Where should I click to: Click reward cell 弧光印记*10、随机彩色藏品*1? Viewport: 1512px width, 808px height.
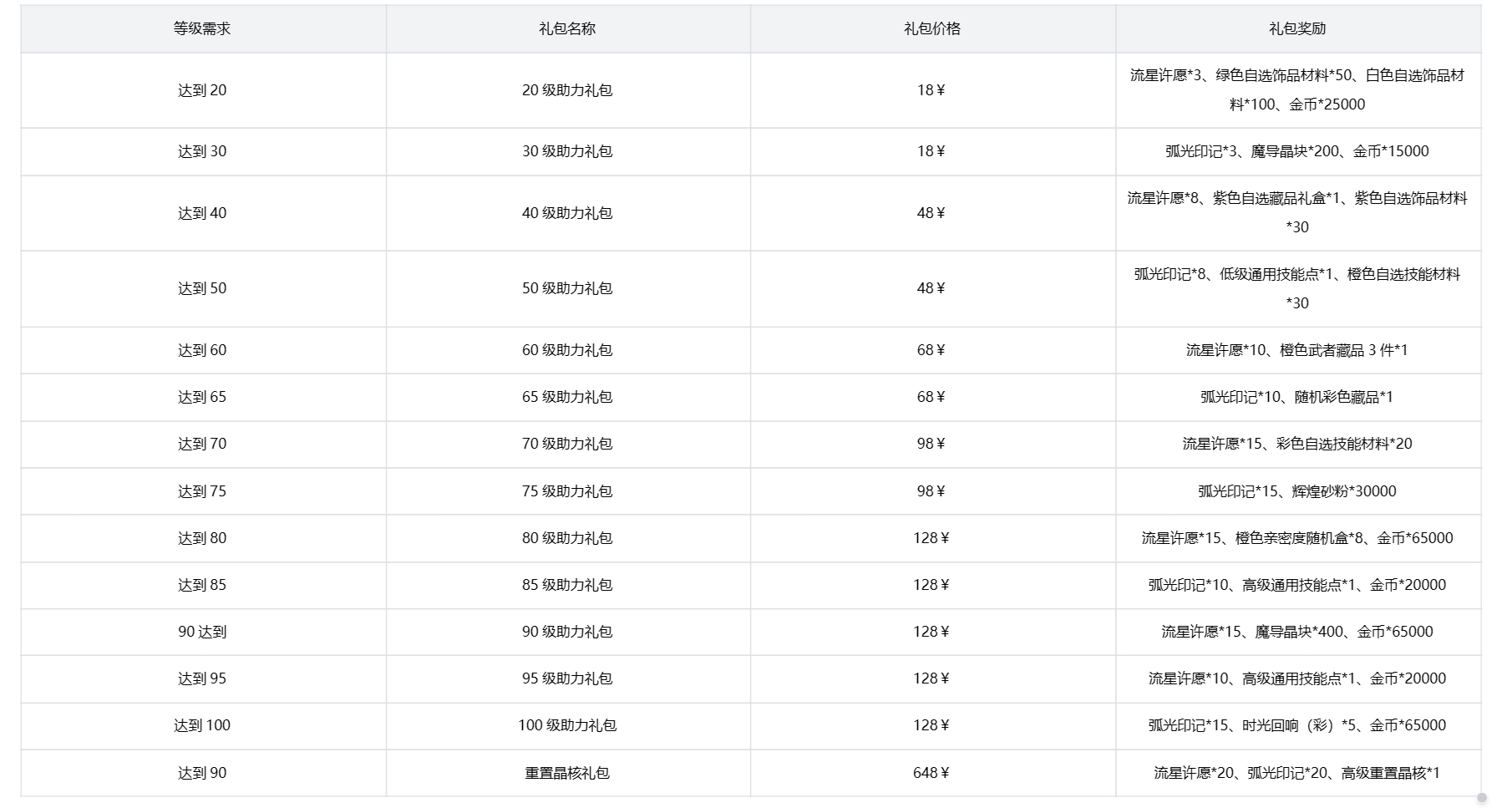point(1296,397)
